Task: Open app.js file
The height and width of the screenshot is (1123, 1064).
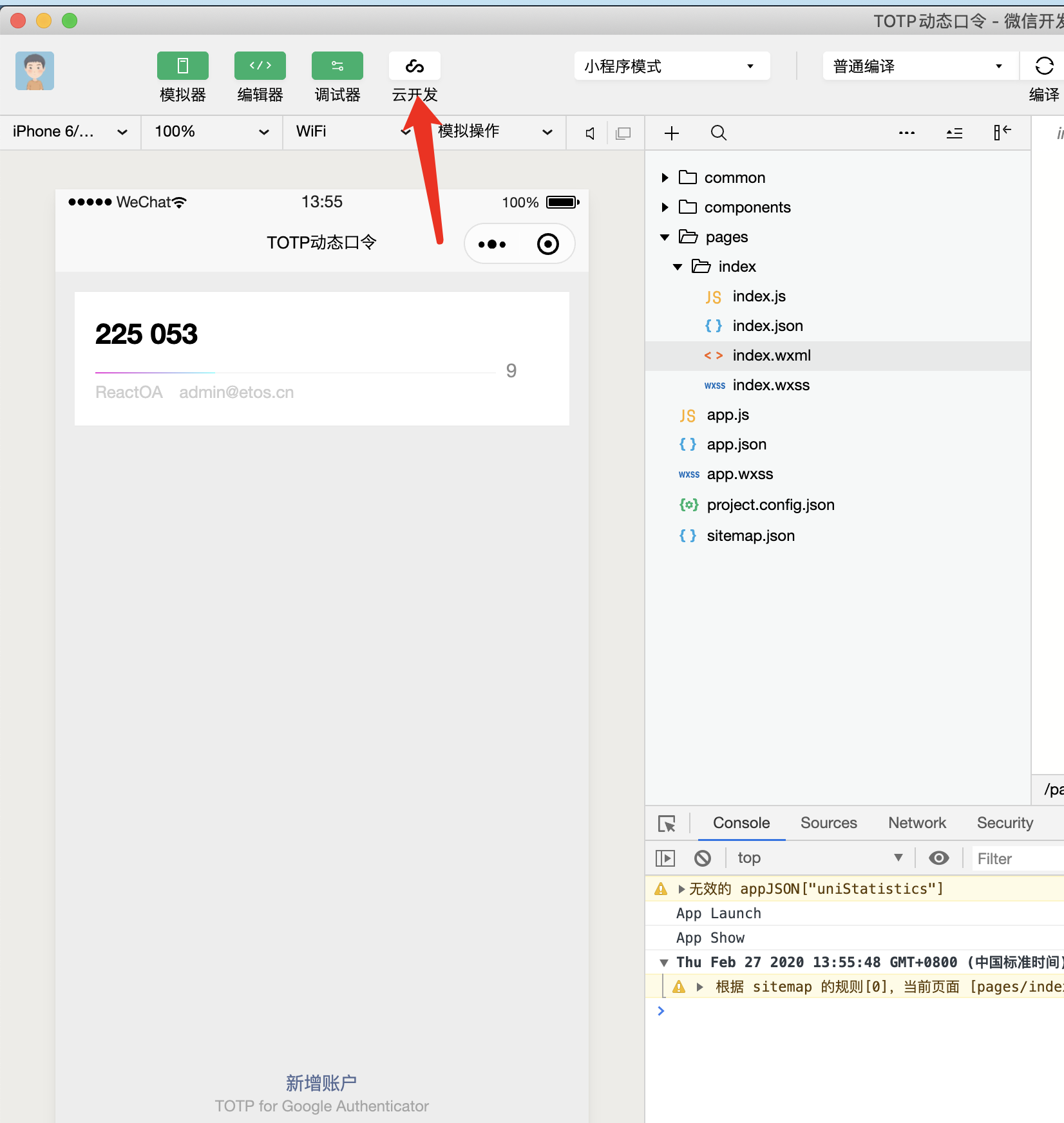Action: 728,415
